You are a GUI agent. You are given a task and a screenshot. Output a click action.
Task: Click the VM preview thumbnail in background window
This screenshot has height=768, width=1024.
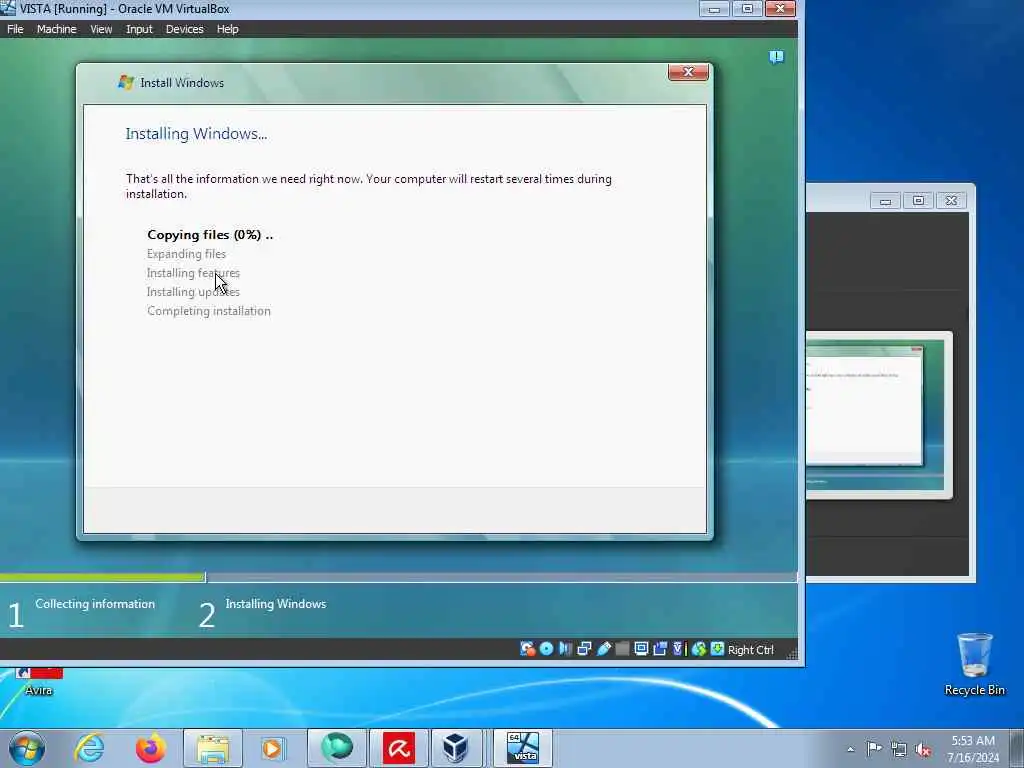point(875,415)
